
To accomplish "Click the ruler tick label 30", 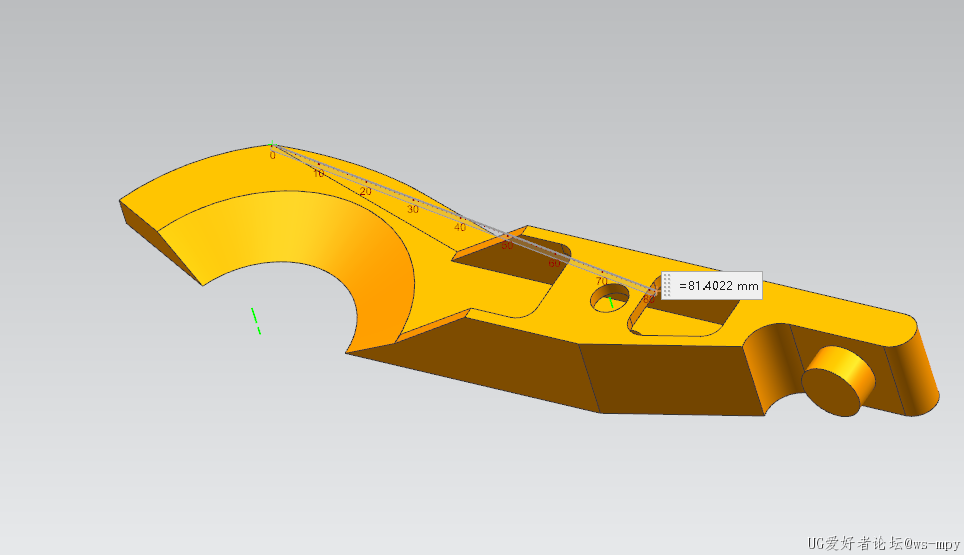I will [x=413, y=210].
